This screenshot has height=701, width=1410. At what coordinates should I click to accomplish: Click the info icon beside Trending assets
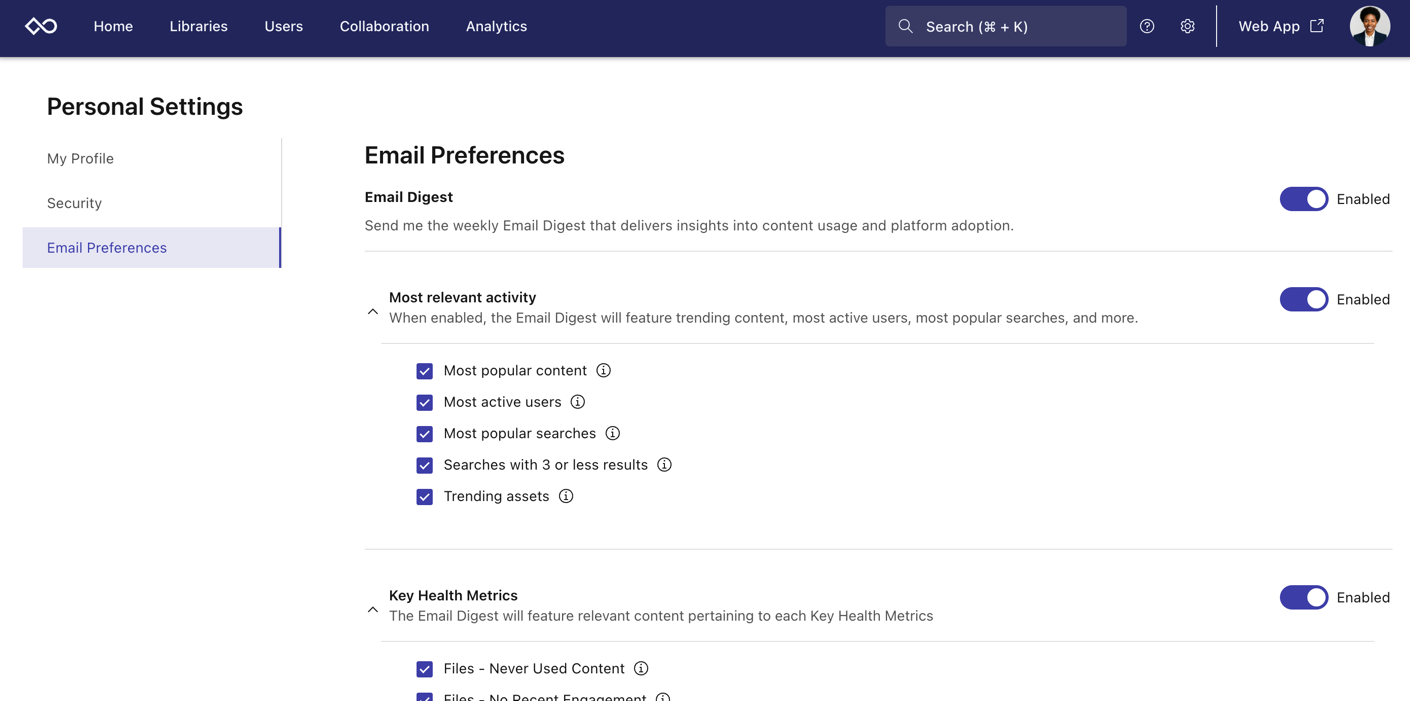[x=566, y=496]
